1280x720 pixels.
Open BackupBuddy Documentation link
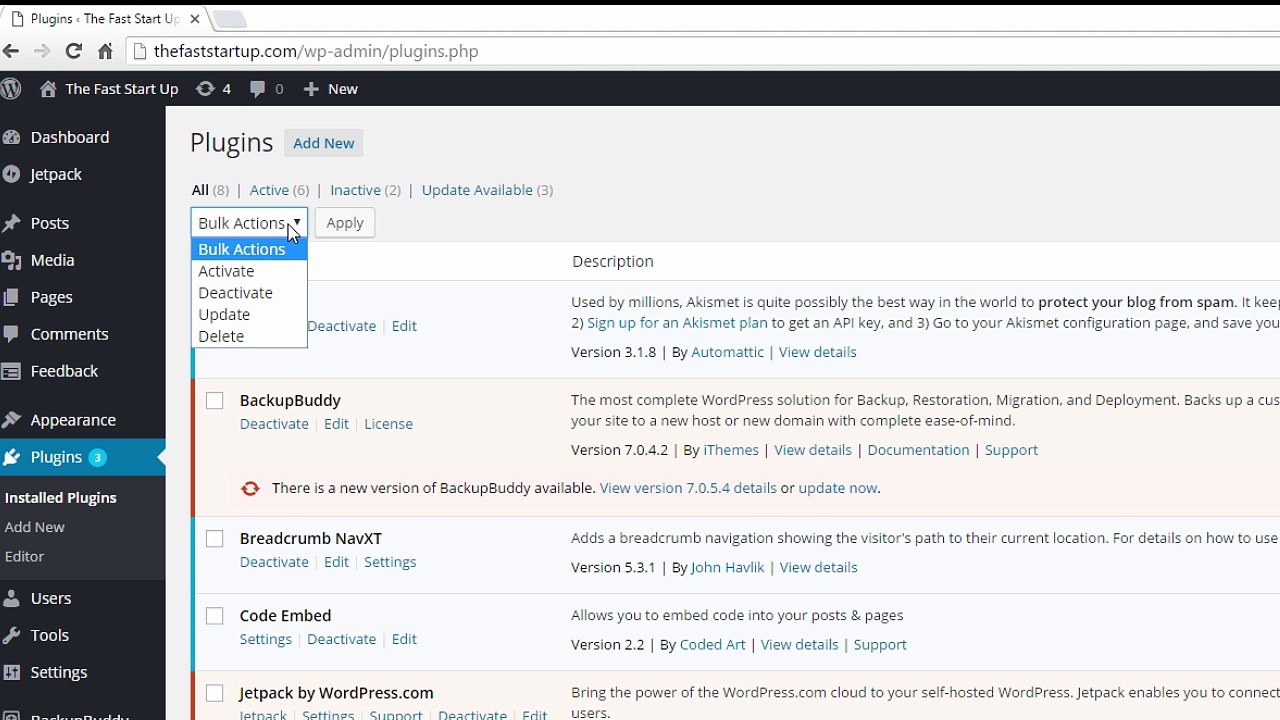pyautogui.click(x=918, y=450)
